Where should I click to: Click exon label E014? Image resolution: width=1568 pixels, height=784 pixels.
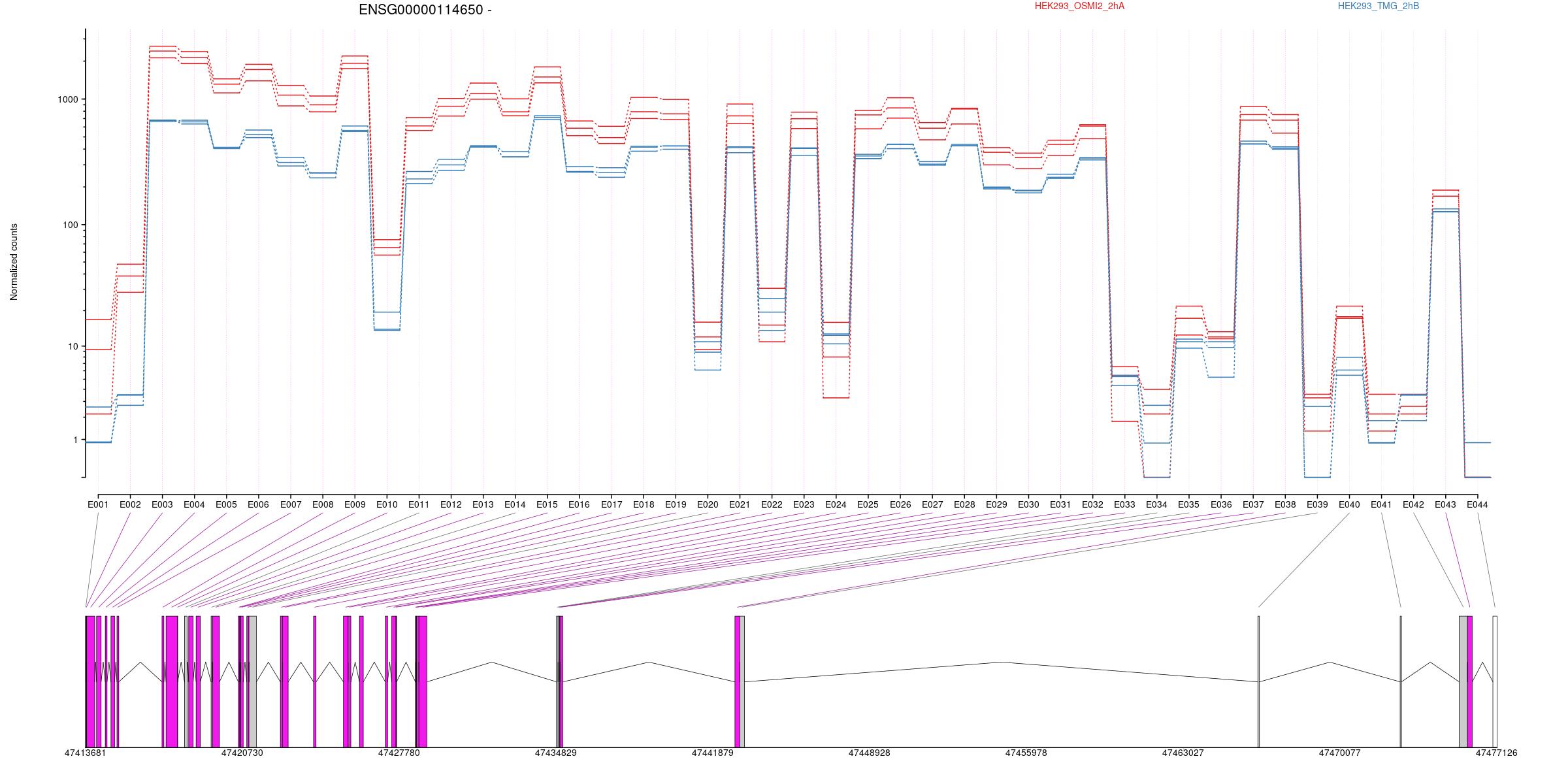[515, 504]
